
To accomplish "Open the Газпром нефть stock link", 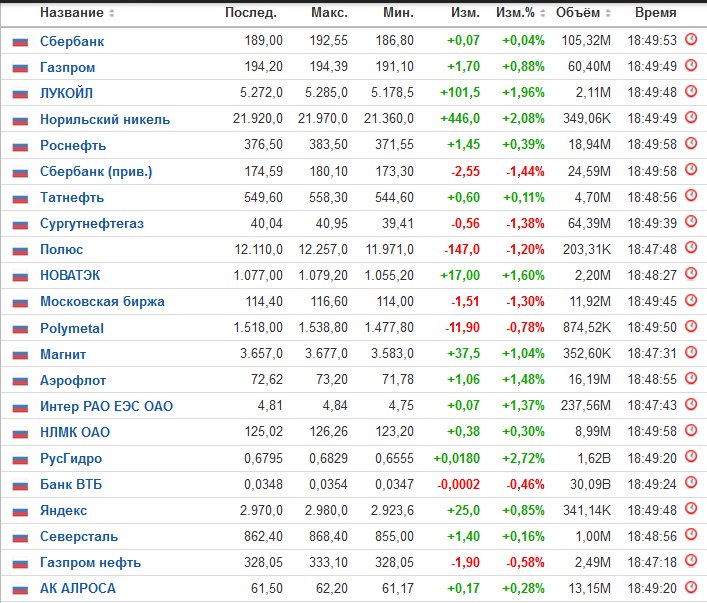I will tap(90, 563).
